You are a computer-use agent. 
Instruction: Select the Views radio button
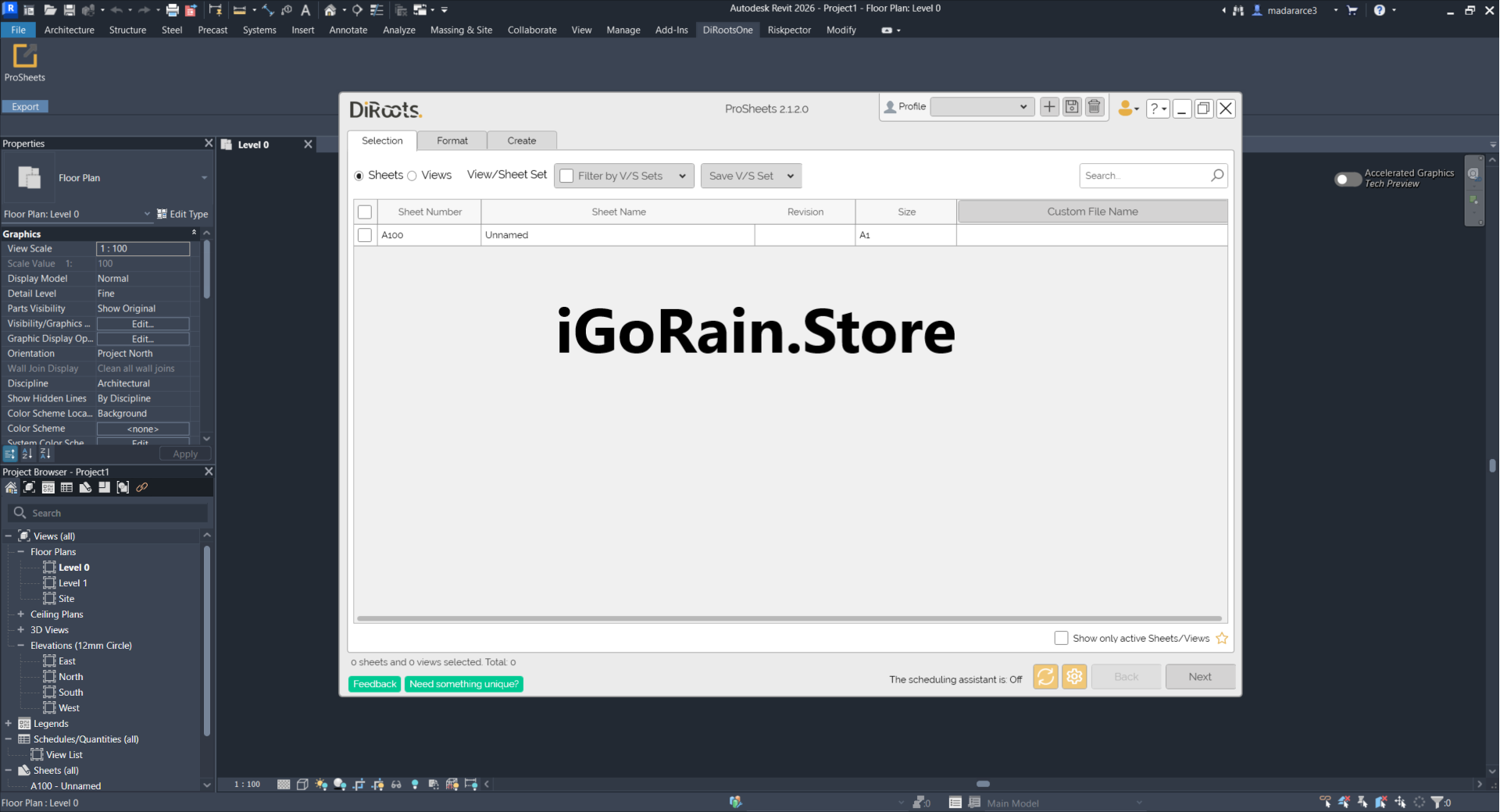coord(412,176)
